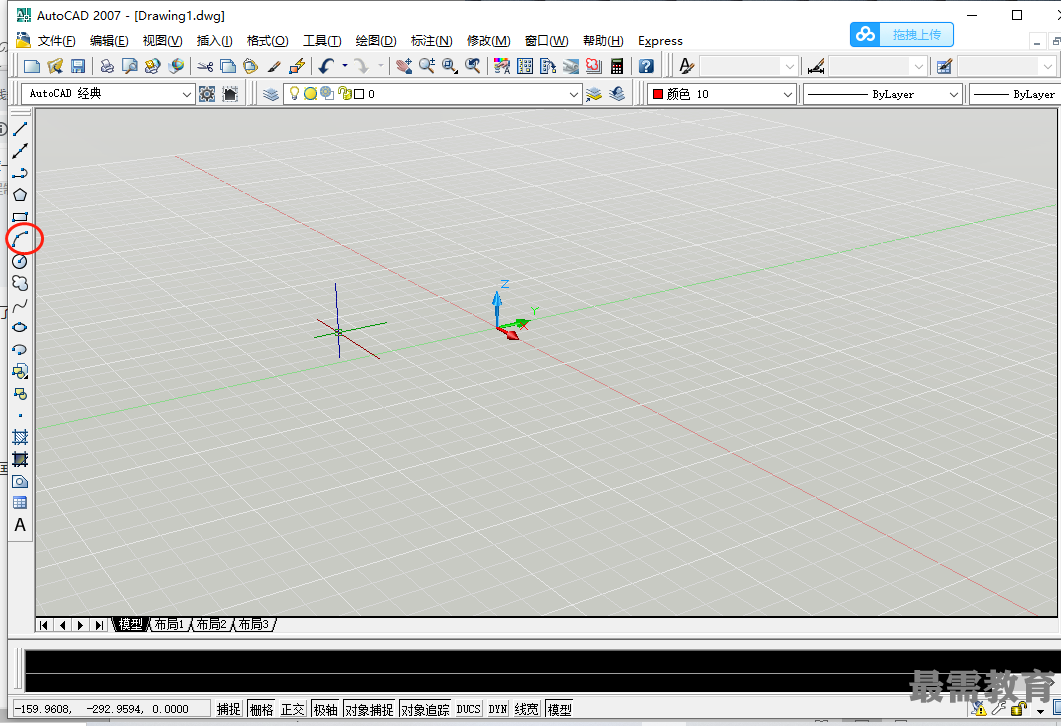
Task: Expand the layer 0 dropdown list
Action: (x=574, y=95)
